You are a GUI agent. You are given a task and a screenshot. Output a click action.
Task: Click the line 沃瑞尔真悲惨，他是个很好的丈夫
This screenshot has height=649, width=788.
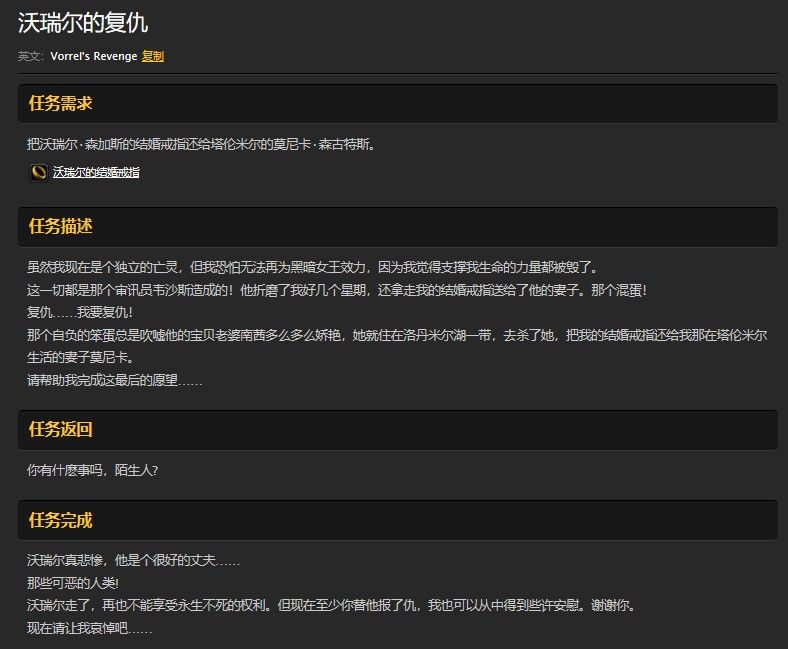tap(134, 561)
